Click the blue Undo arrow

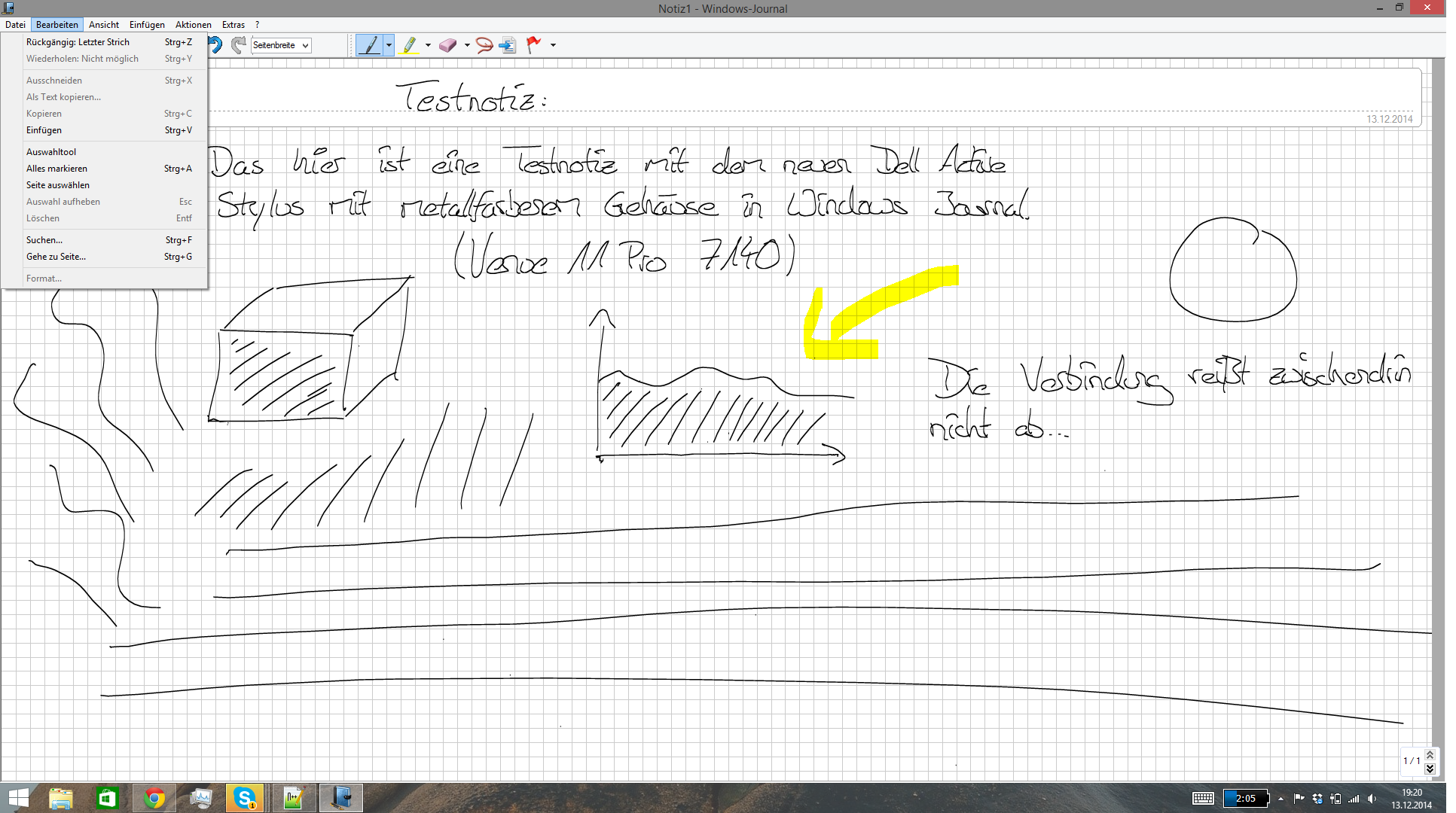click(x=216, y=45)
